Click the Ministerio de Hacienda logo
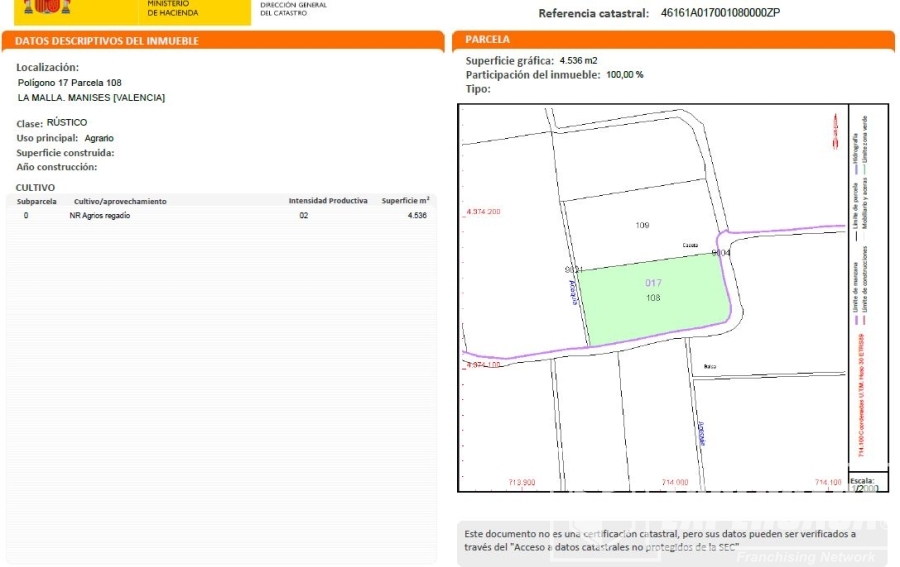Viewport: 900px width, 567px height. pyautogui.click(x=172, y=9)
